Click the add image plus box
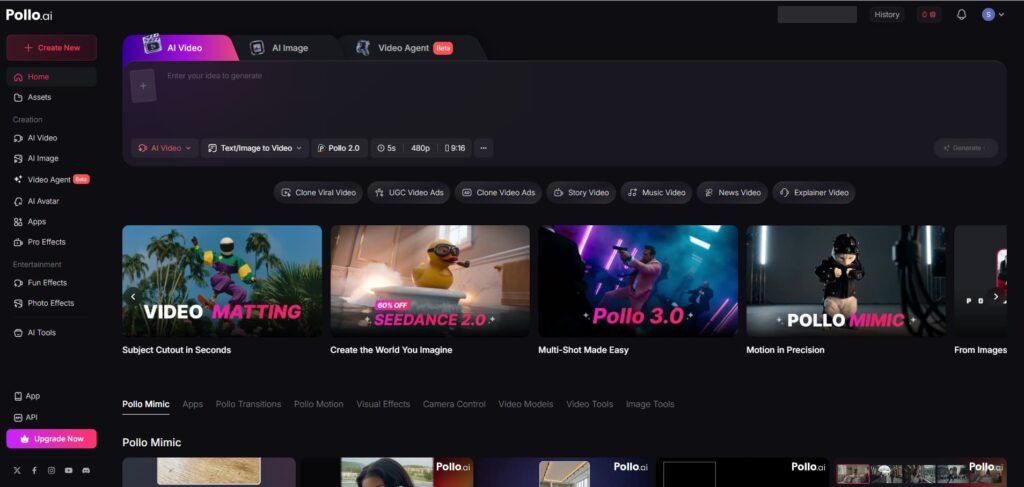The image size is (1024, 487). 143,86
